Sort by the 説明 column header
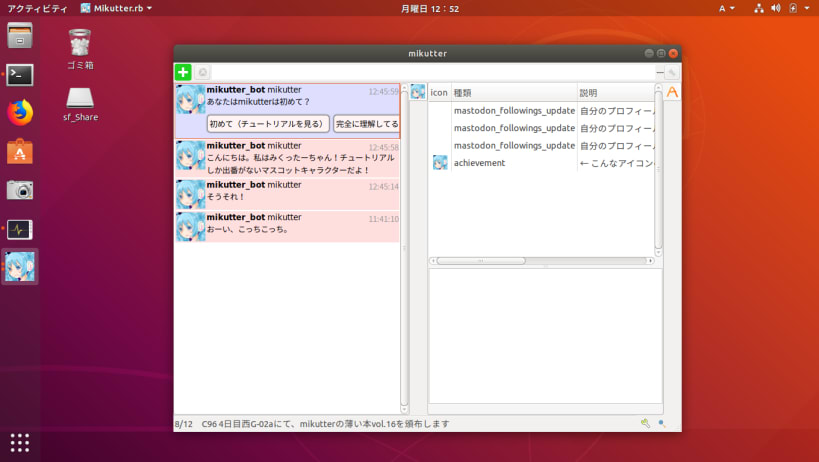819x462 pixels. pyautogui.click(x=615, y=92)
